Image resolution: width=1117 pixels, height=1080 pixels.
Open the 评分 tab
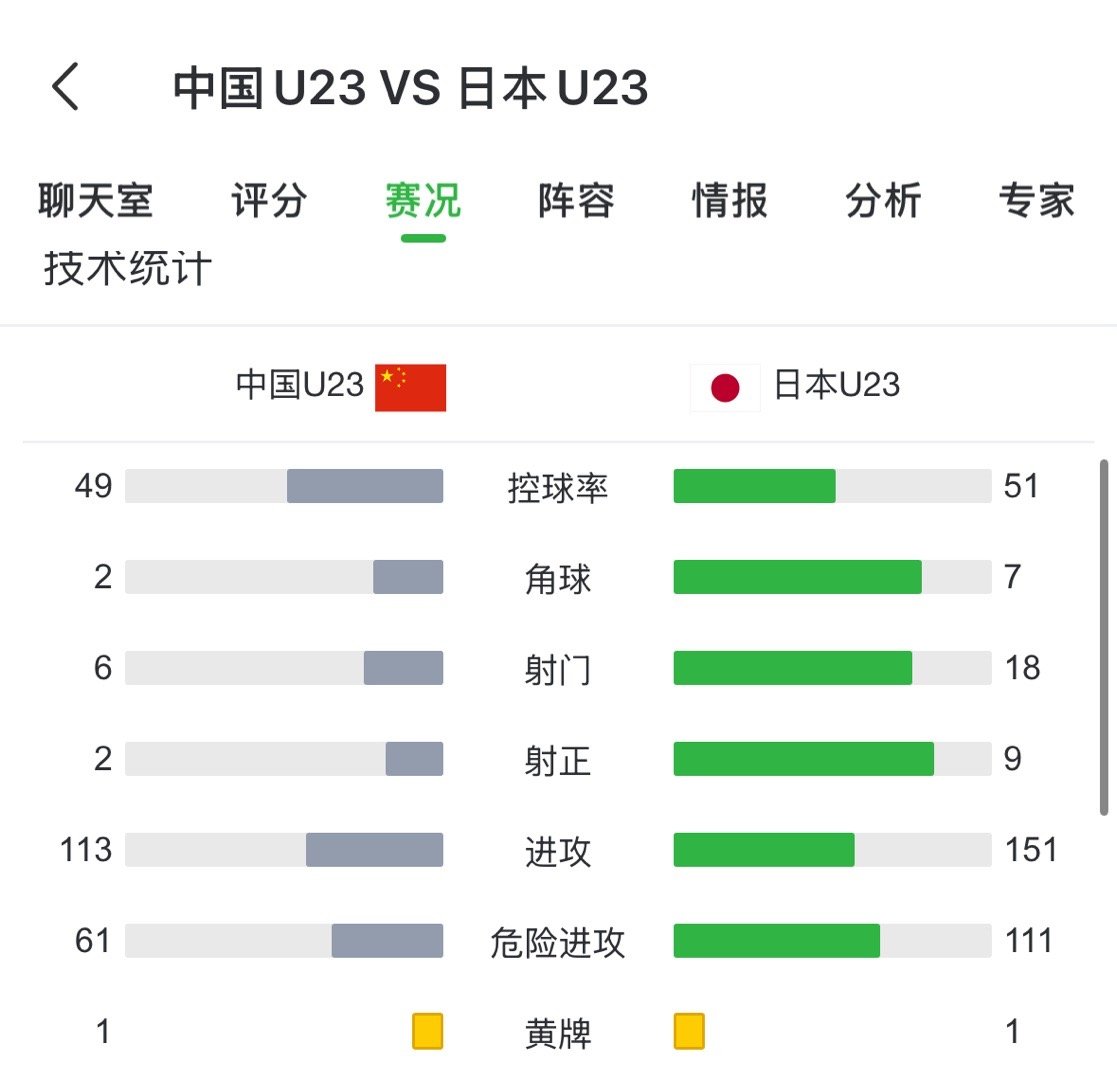tap(267, 200)
